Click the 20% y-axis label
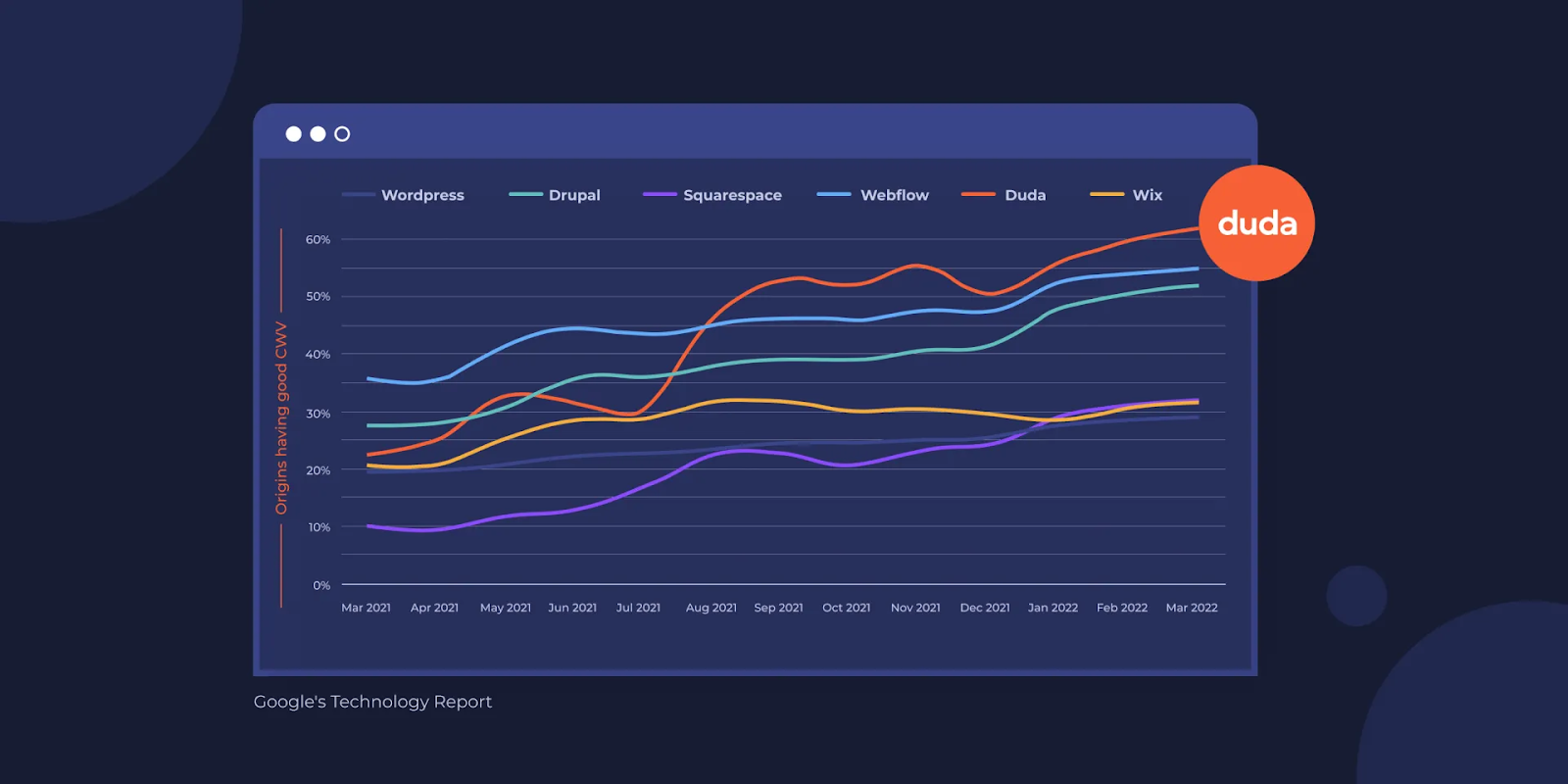The image size is (1568, 784). pos(318,470)
